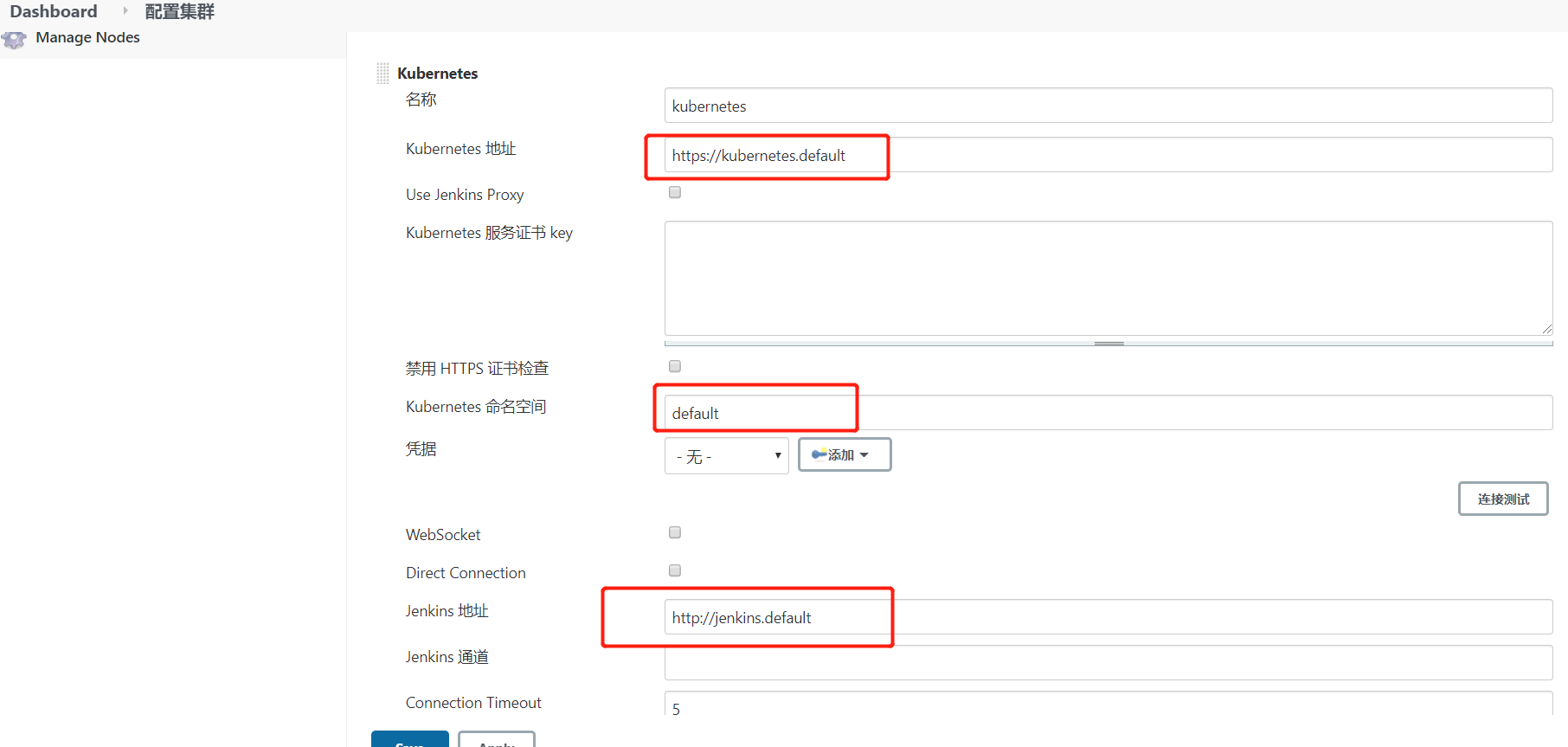Enable Use Jenkins Proxy checkbox
1568x747 pixels.
[675, 192]
